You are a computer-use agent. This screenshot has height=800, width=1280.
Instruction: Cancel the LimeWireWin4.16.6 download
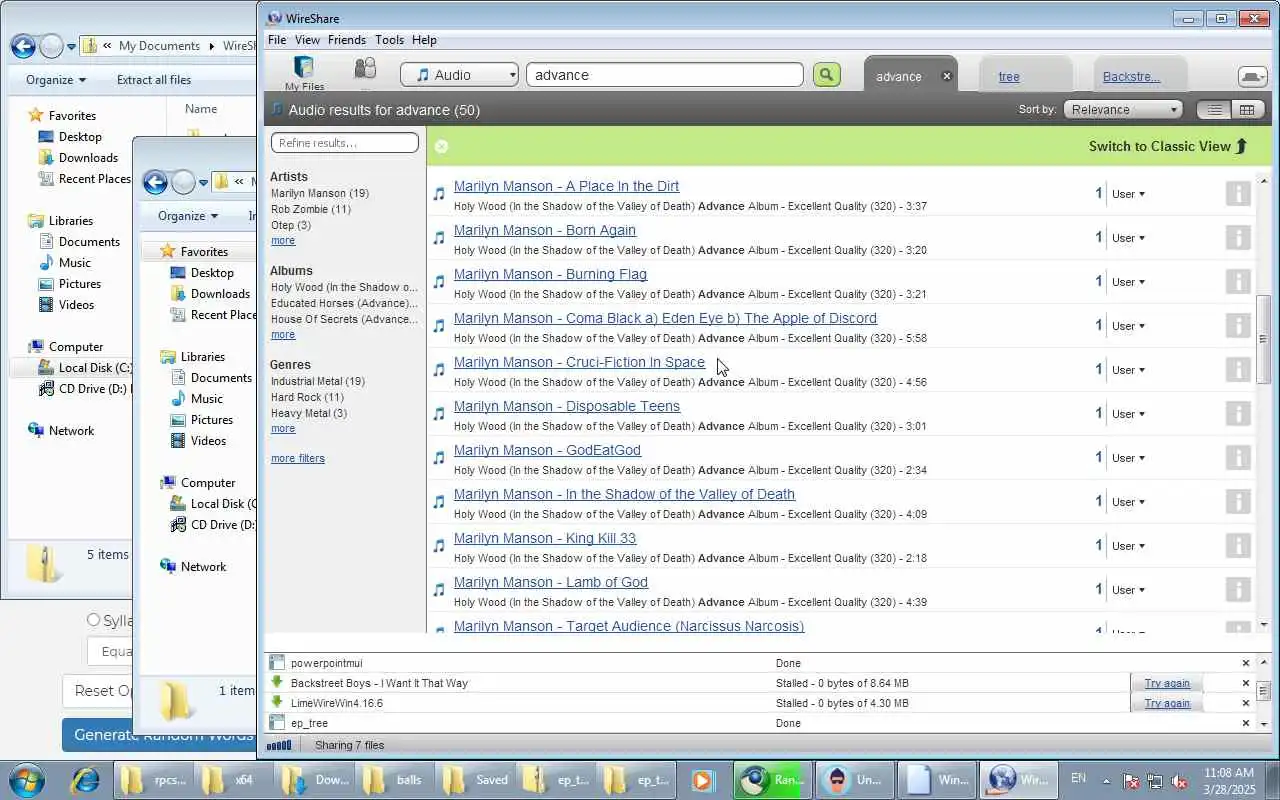pyautogui.click(x=1246, y=703)
